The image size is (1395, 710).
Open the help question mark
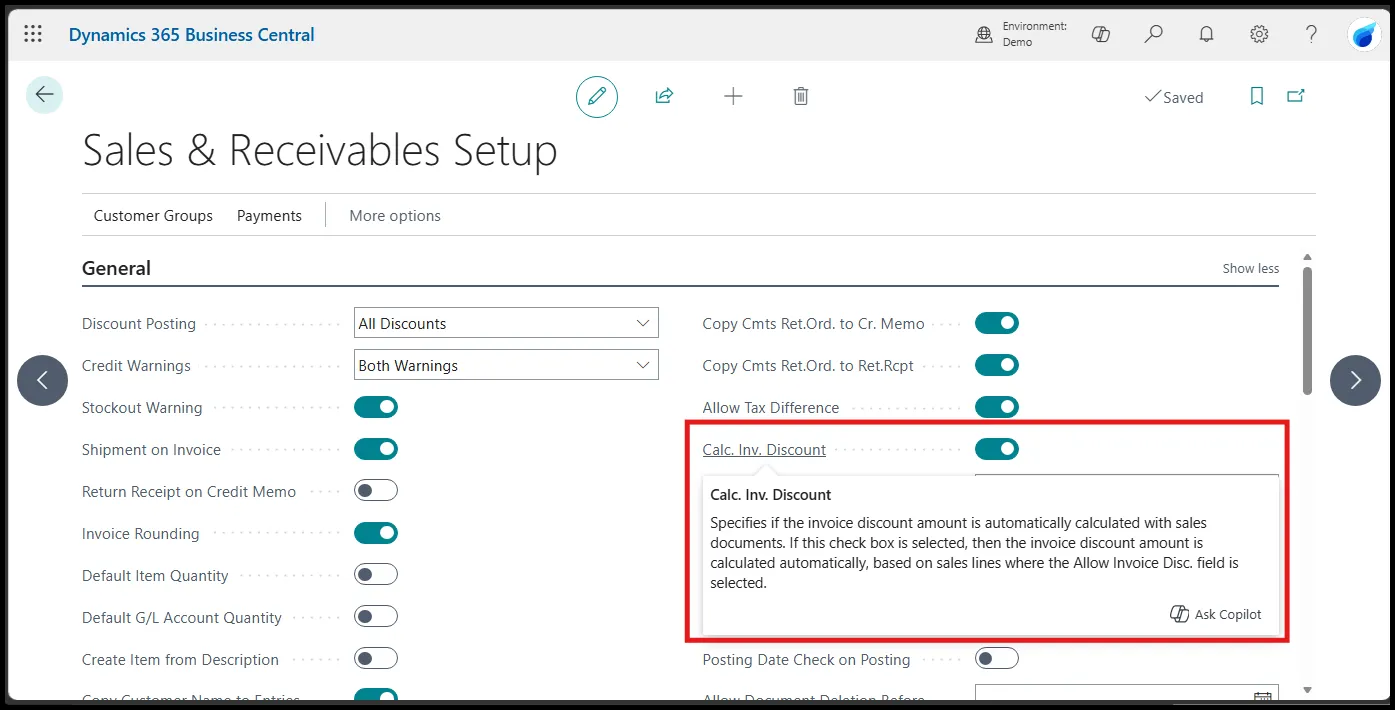click(x=1312, y=34)
